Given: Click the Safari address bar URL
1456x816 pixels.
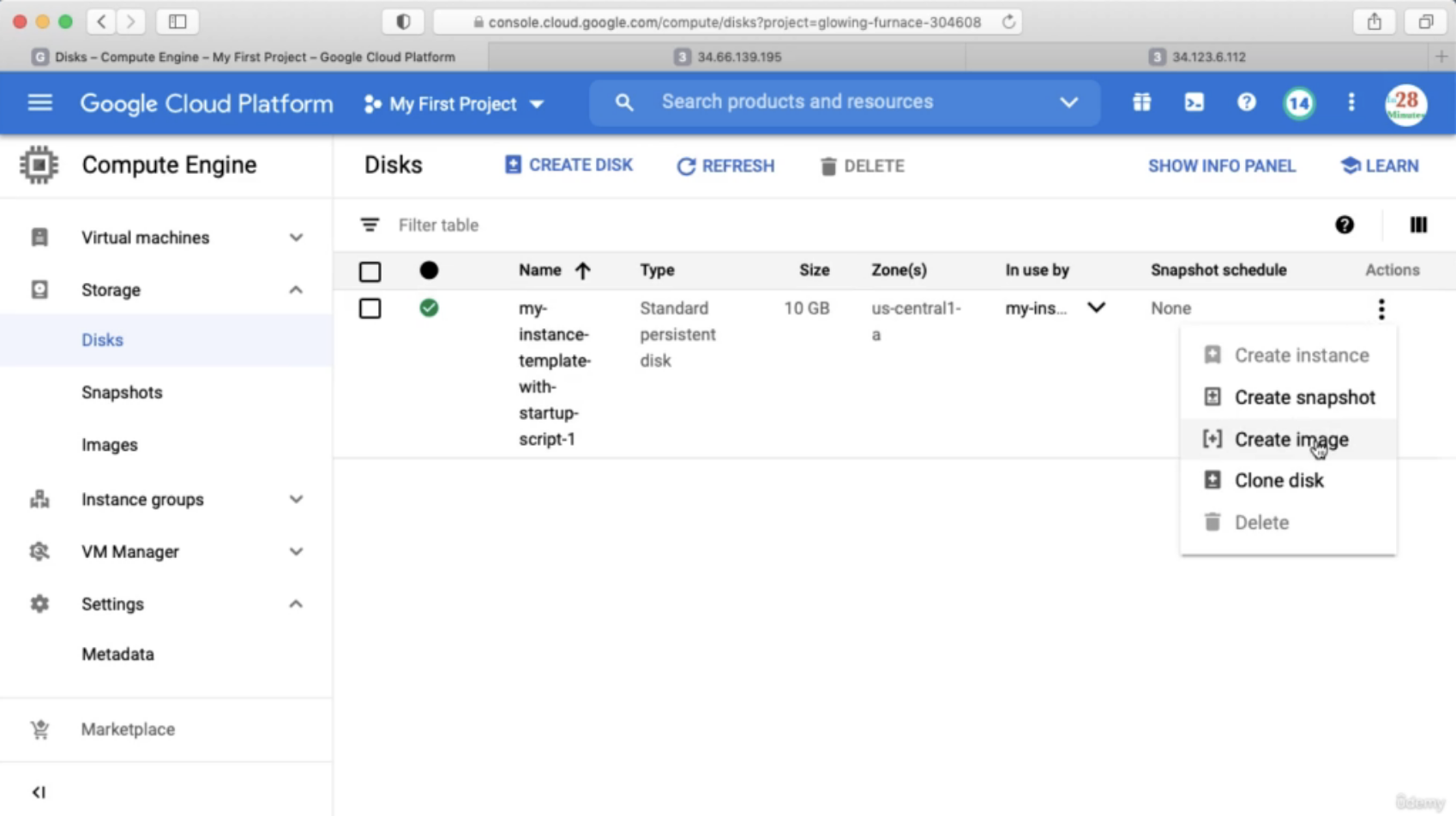Looking at the screenshot, I should 734,22.
